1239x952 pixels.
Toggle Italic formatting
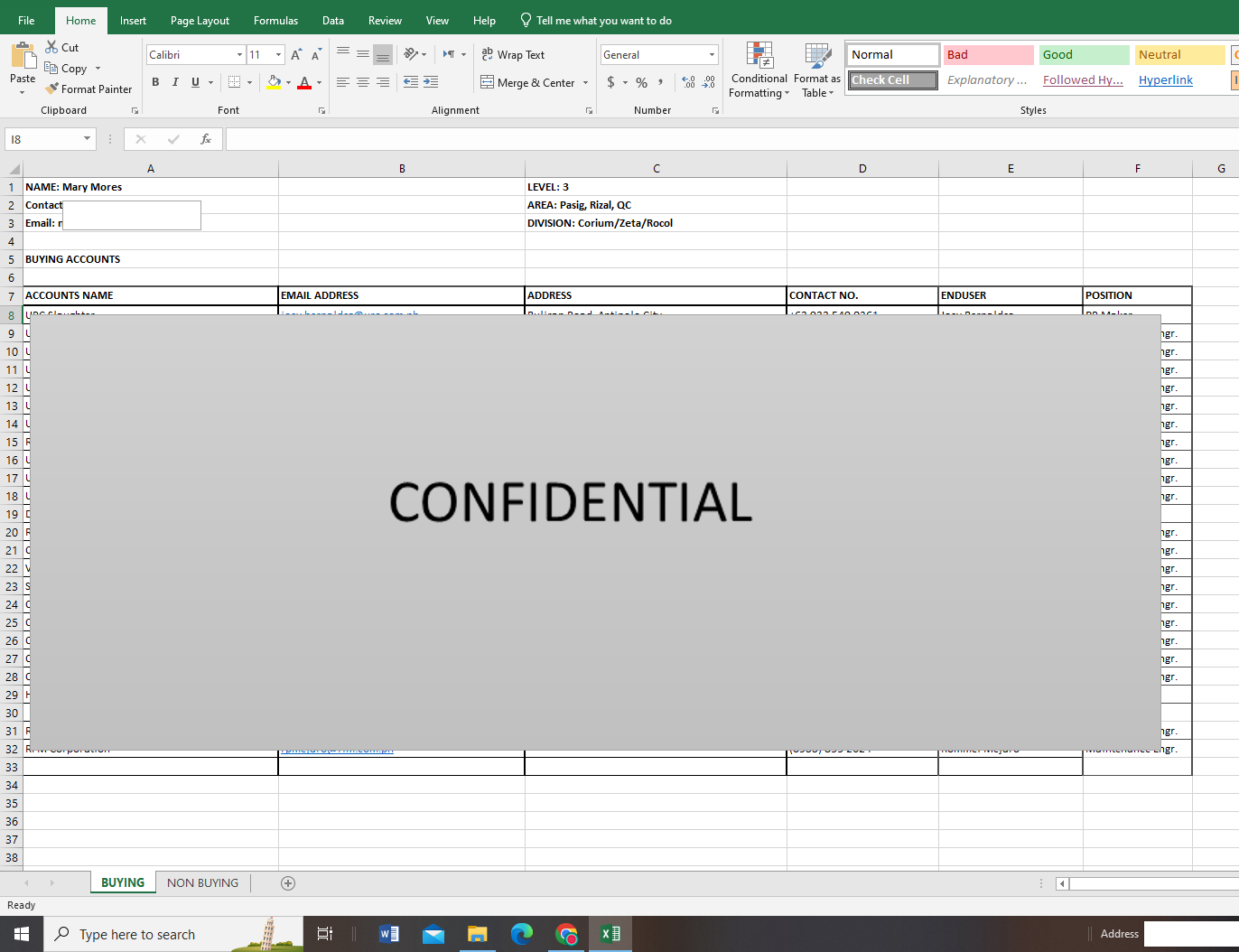pos(175,82)
